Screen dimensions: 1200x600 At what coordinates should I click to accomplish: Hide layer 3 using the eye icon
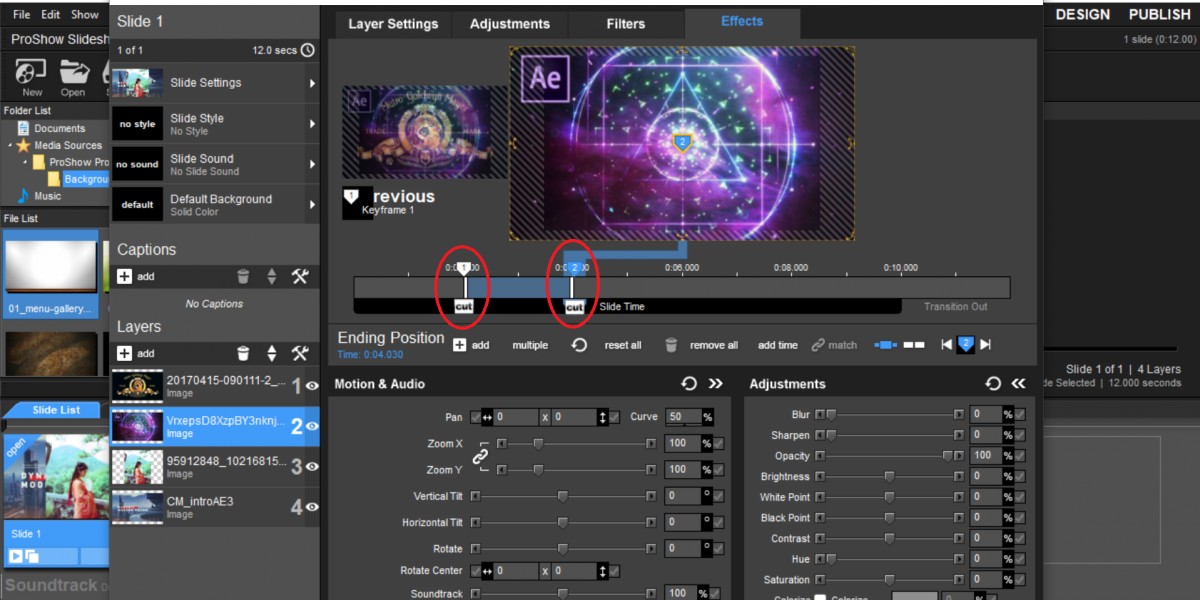pyautogui.click(x=312, y=466)
